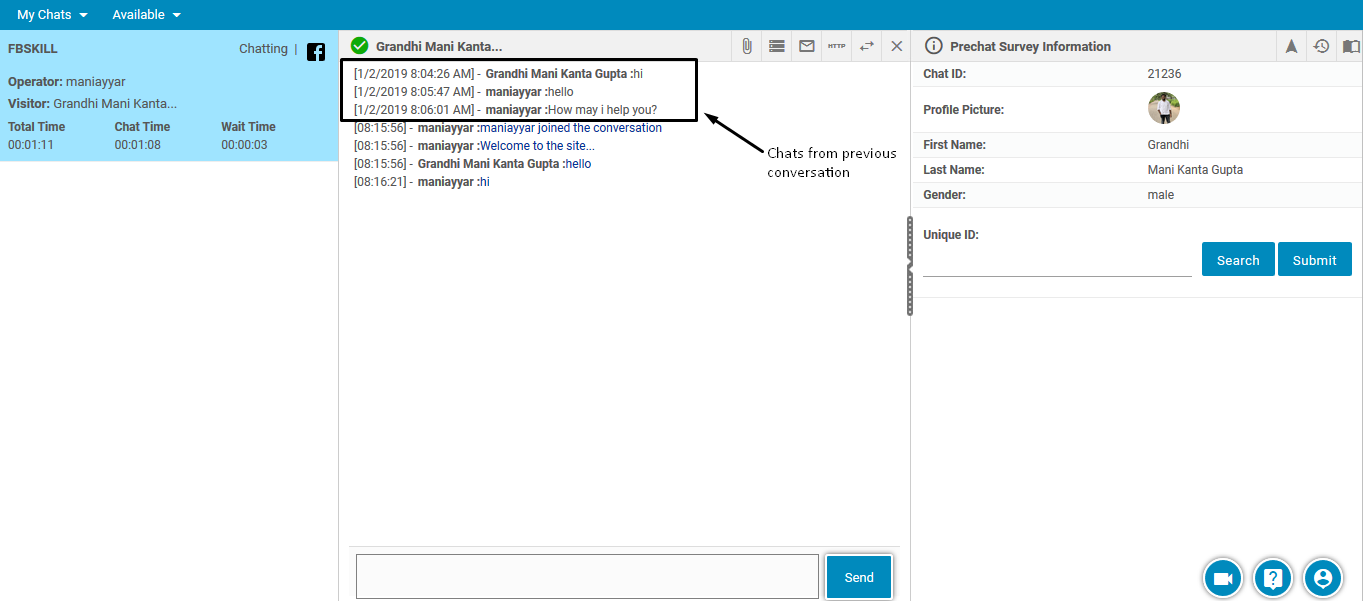Click the open book icon
1363x601 pixels.
[1351, 46]
